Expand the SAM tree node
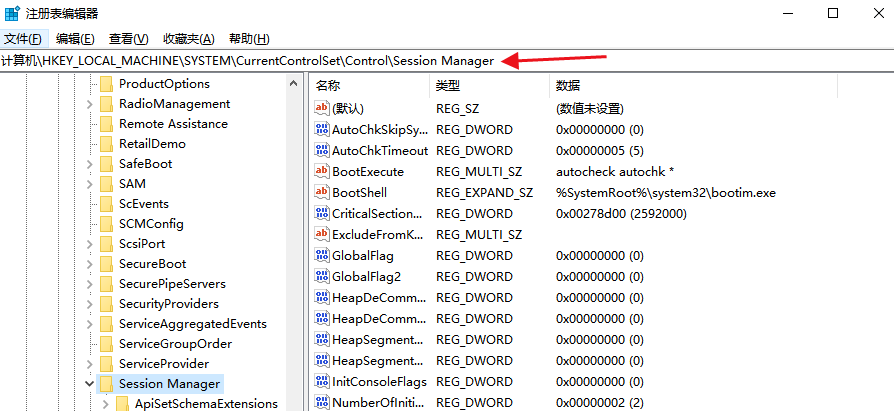Screen dimensions: 894x411 [90, 184]
